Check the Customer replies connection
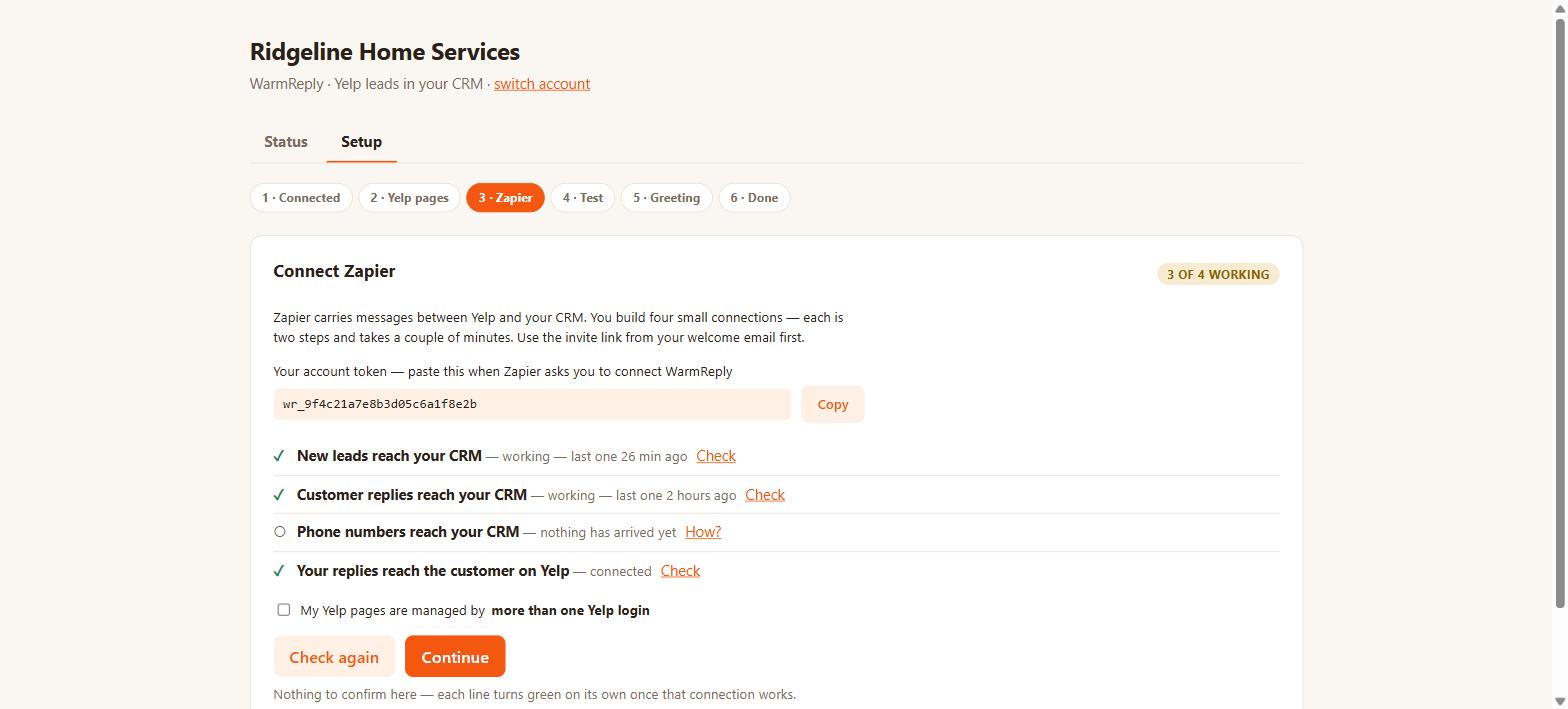 765,495
